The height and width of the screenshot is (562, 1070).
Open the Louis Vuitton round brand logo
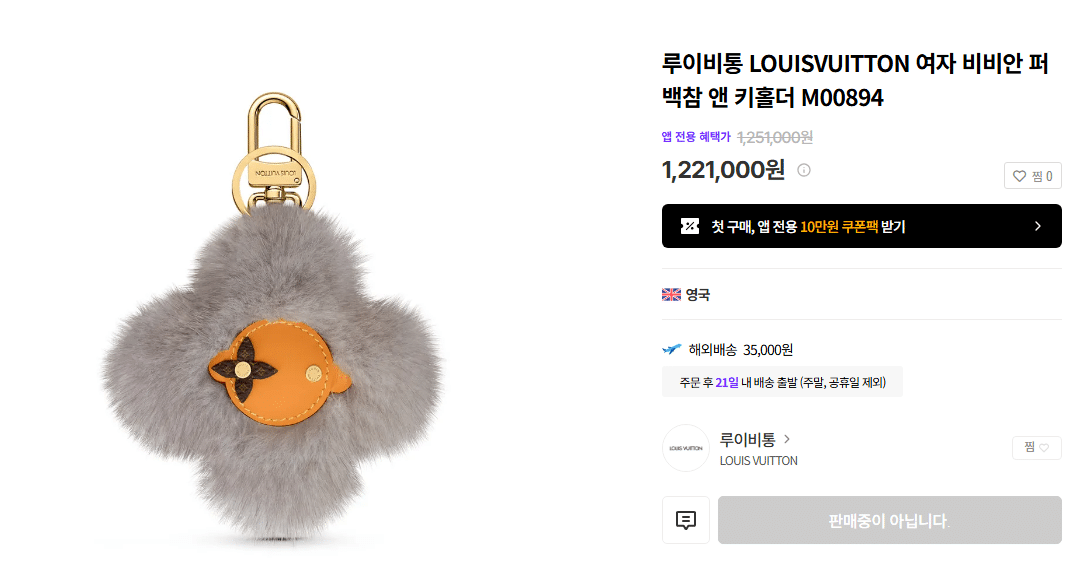(686, 448)
